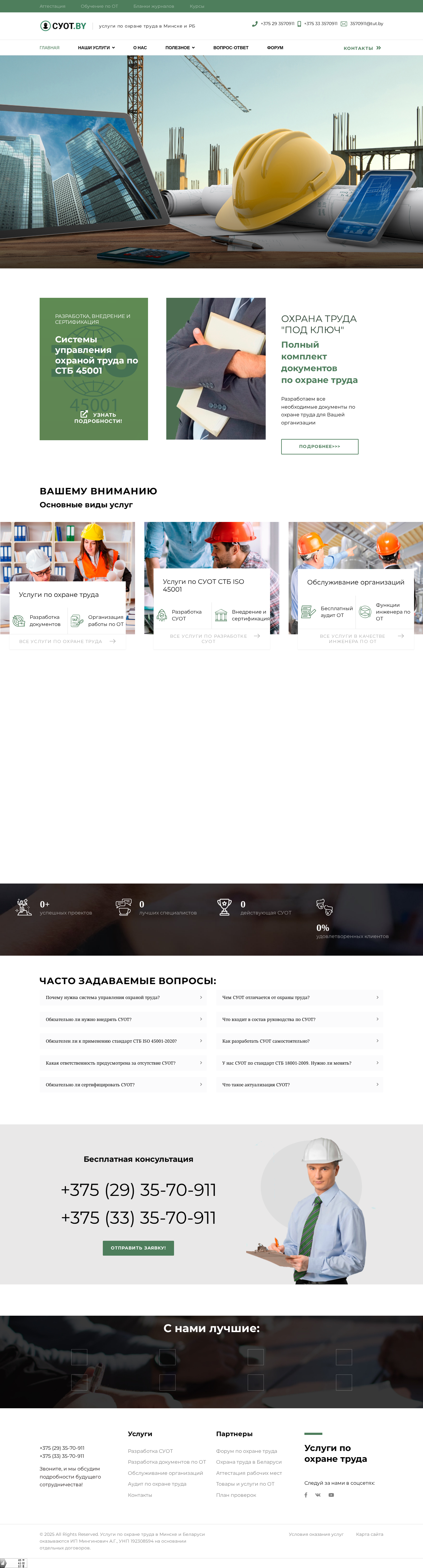This screenshot has width=423, height=1568.
Task: Click arrow beside ВСЕ УСЛУГИ ПО РАЗРАБОТКЕ СУОТ
Action: [x=257, y=636]
